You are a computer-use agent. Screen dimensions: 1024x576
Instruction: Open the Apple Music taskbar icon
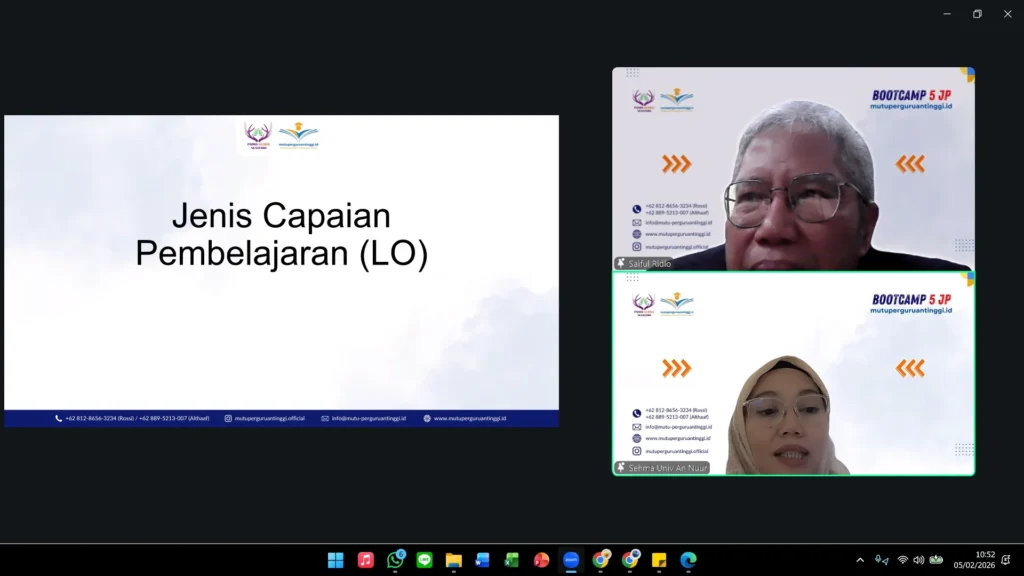click(x=366, y=560)
